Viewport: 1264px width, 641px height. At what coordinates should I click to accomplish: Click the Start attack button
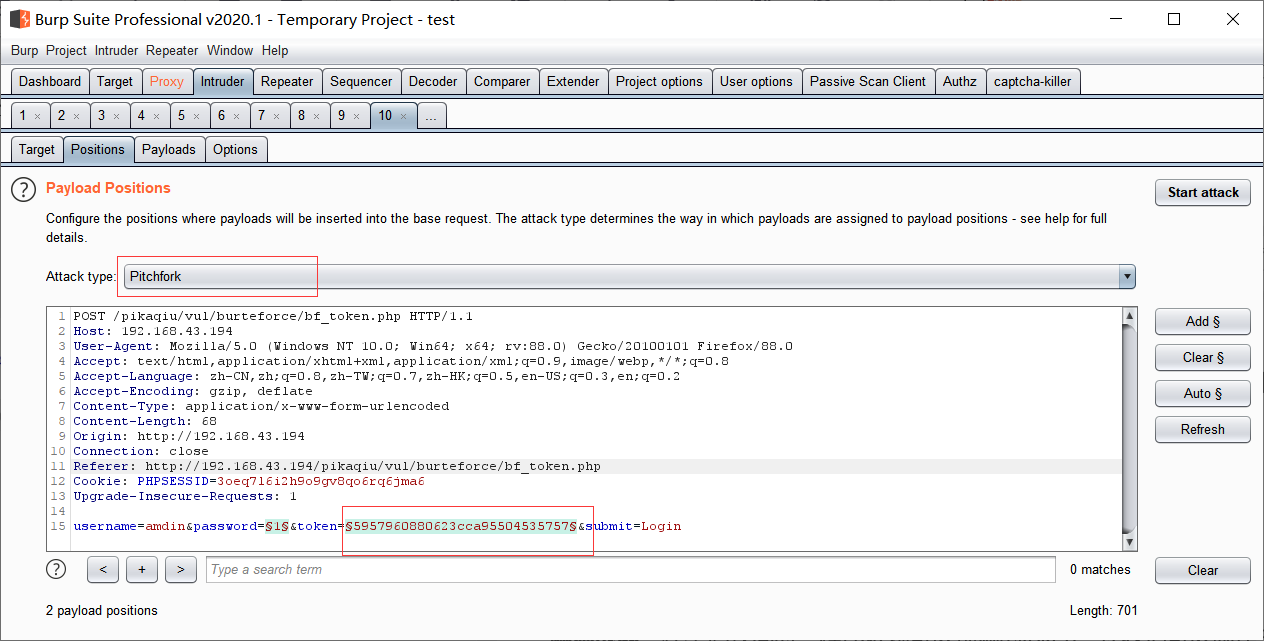tap(1203, 192)
